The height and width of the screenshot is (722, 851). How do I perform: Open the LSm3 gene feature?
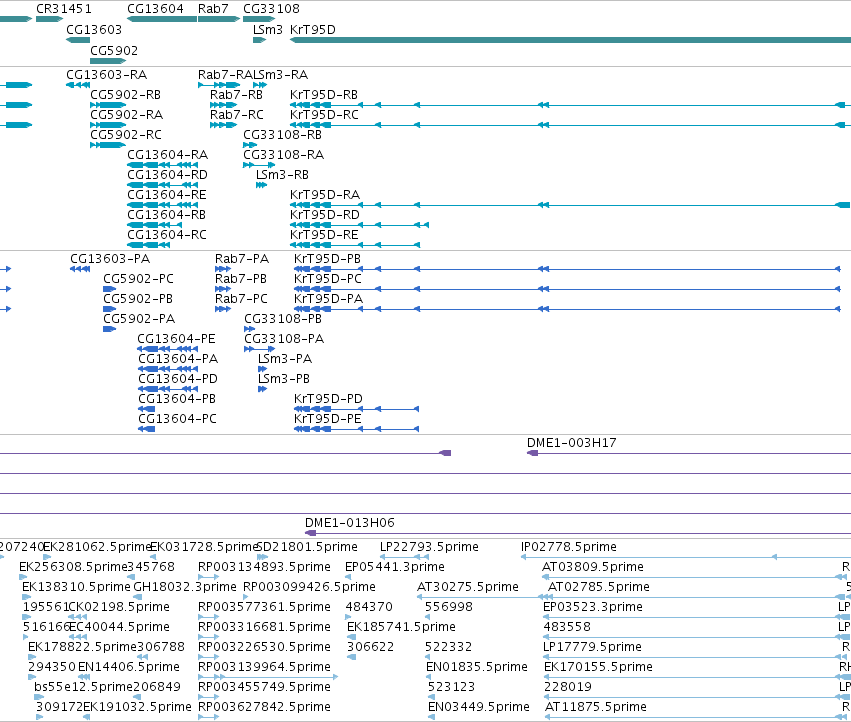click(259, 40)
